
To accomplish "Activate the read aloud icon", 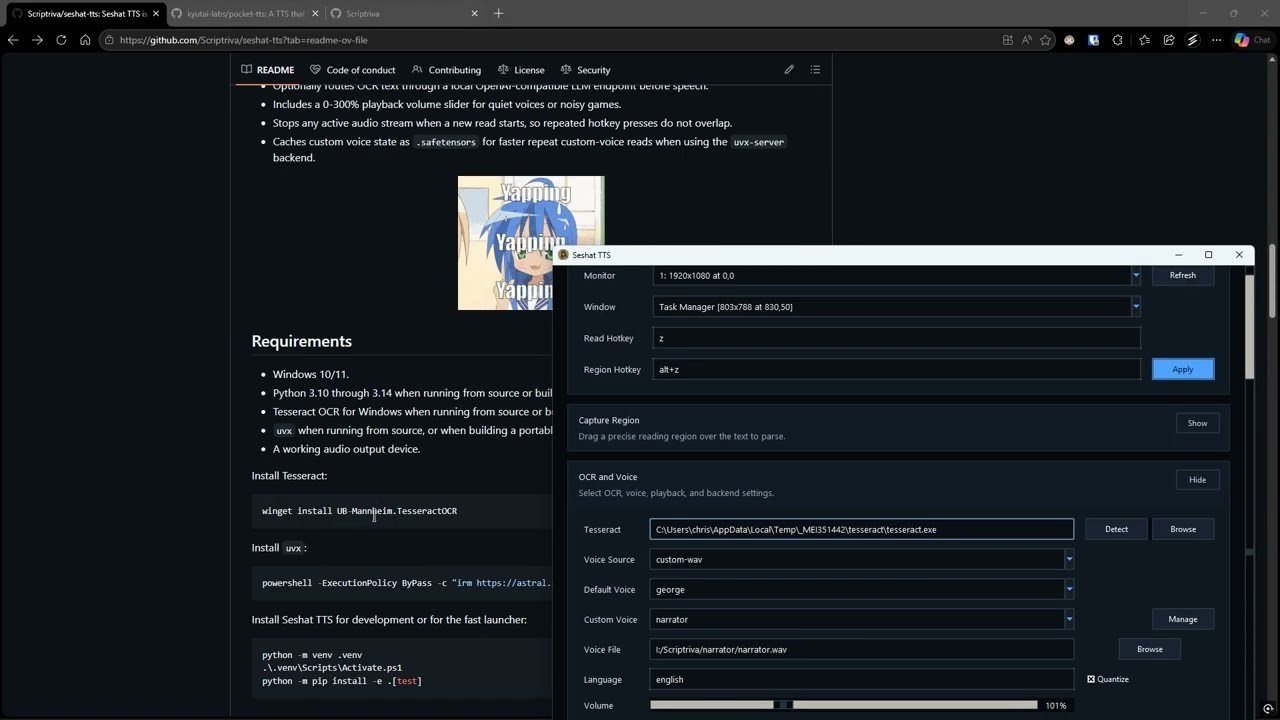I will click(x=1026, y=40).
